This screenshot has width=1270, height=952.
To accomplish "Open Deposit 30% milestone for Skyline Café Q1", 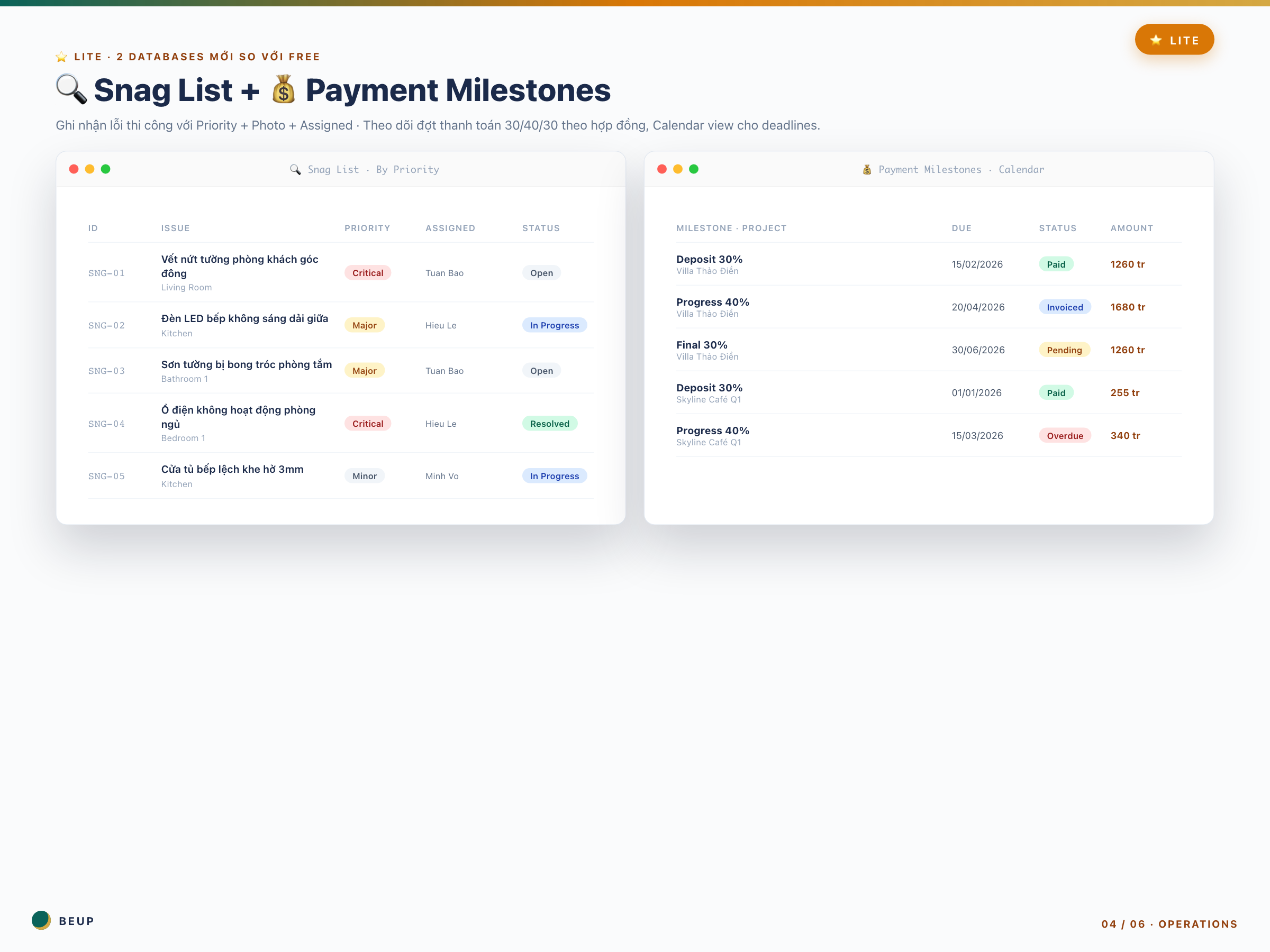I will click(x=710, y=388).
